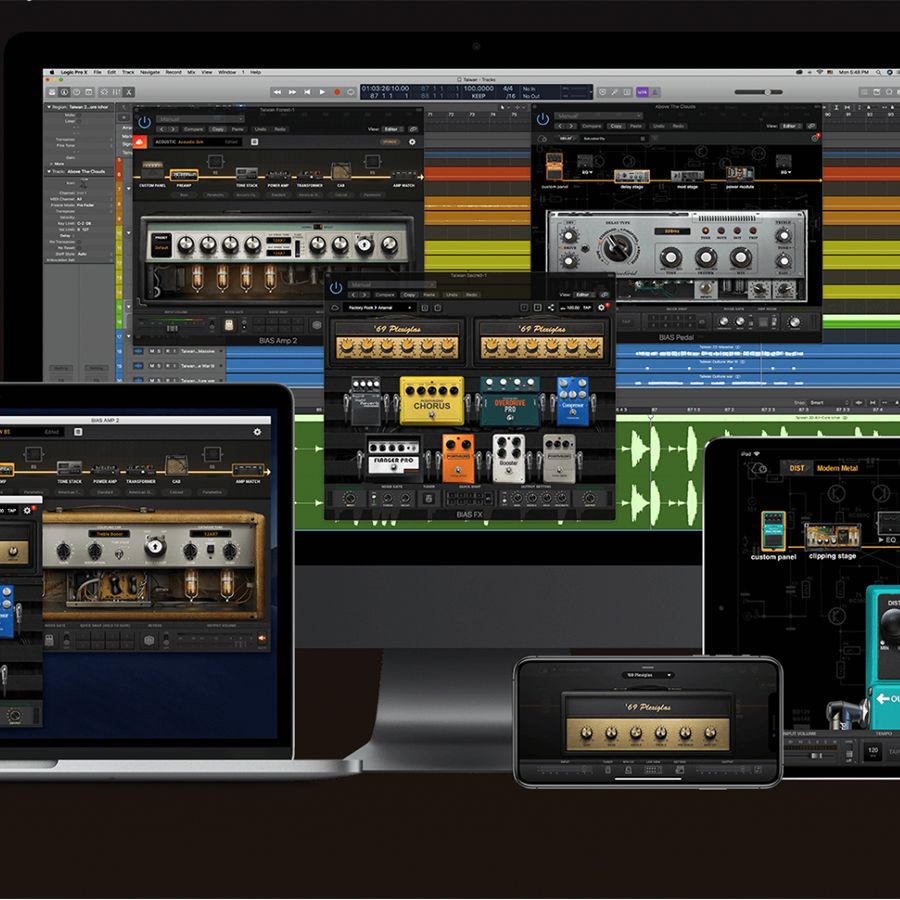
Task: Open the Window menu
Action: click(x=227, y=72)
